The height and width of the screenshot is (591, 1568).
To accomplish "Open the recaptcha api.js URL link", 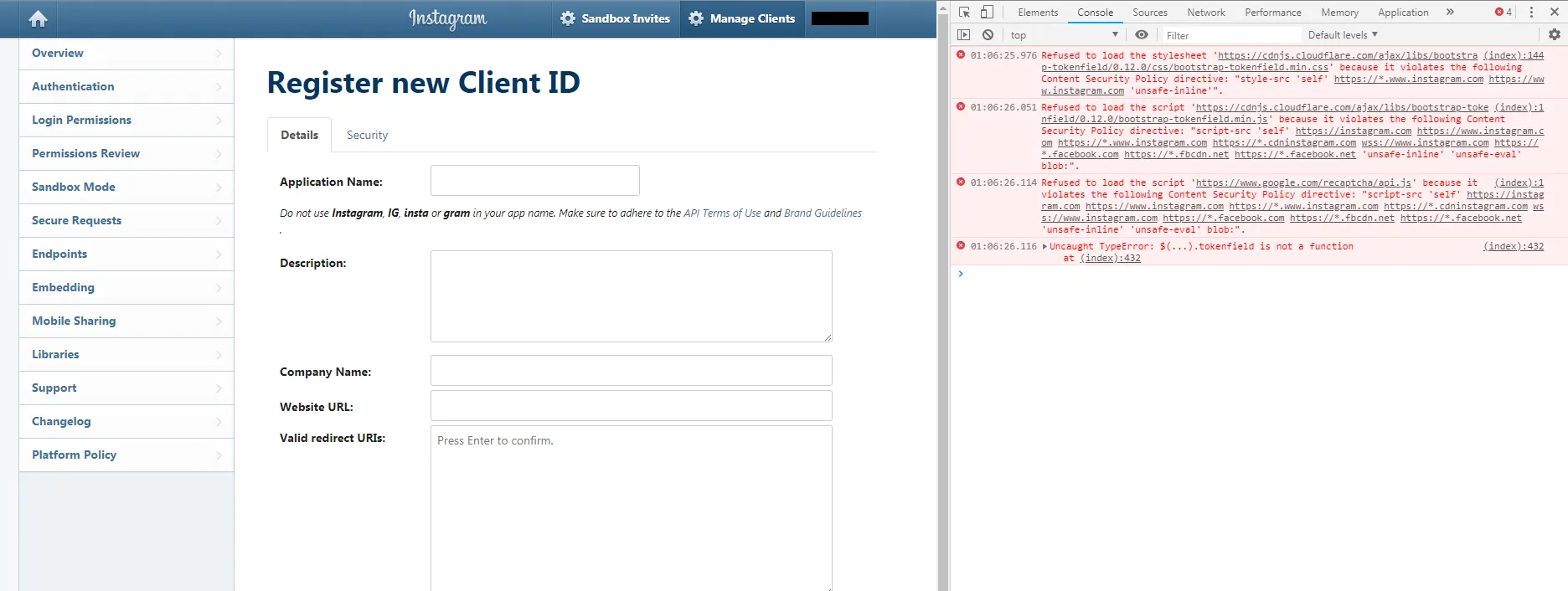I will [1304, 182].
